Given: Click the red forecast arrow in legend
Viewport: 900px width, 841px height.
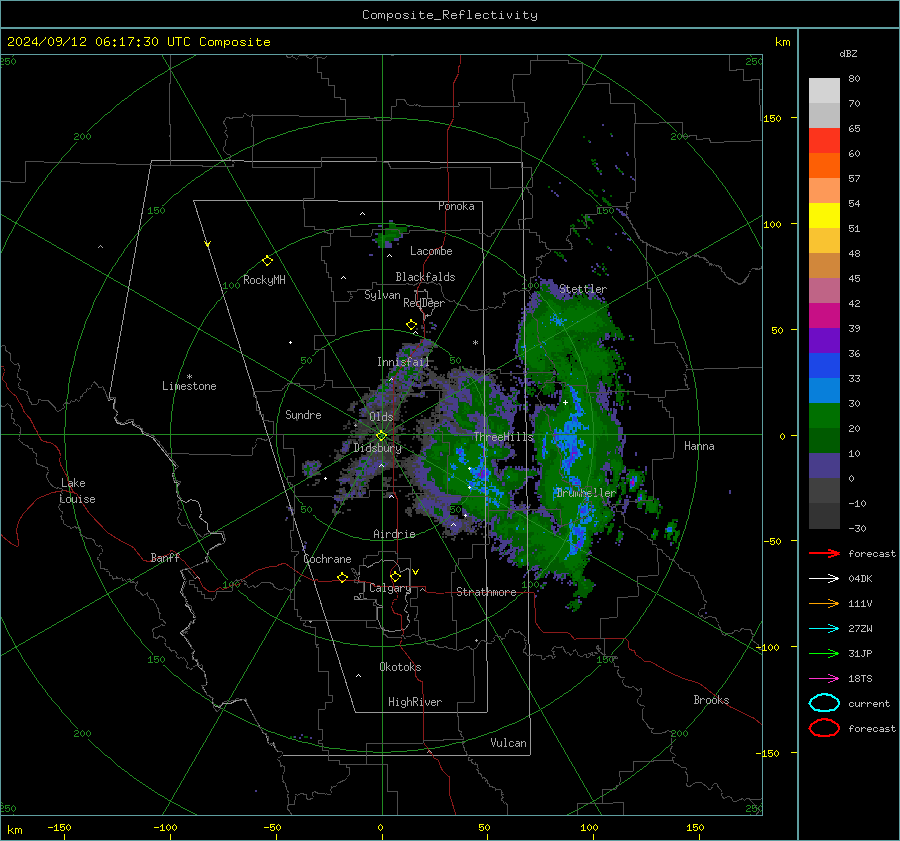Looking at the screenshot, I should click(824, 553).
